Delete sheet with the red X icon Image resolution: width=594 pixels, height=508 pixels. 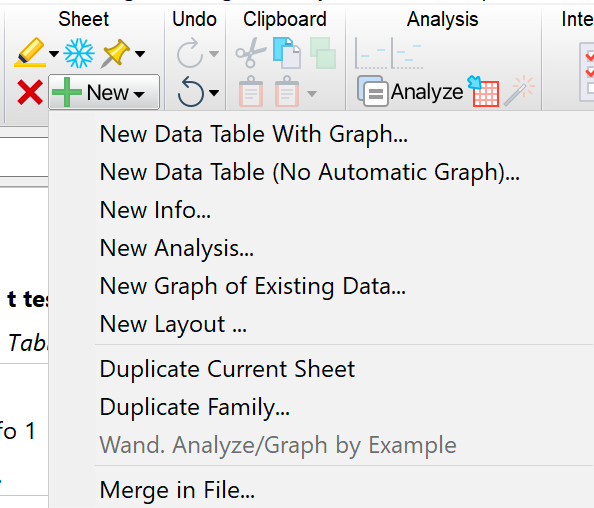30,92
